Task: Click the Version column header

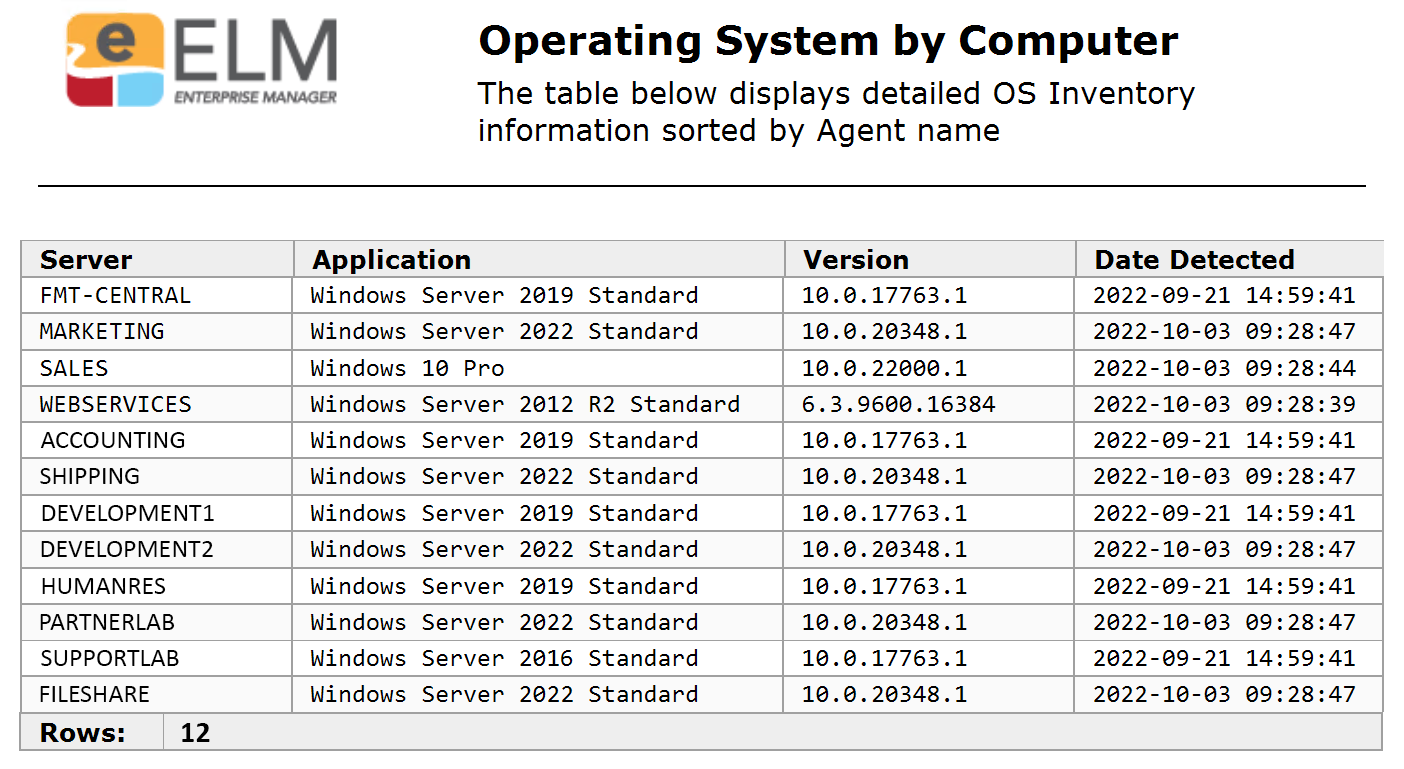Action: coord(930,259)
